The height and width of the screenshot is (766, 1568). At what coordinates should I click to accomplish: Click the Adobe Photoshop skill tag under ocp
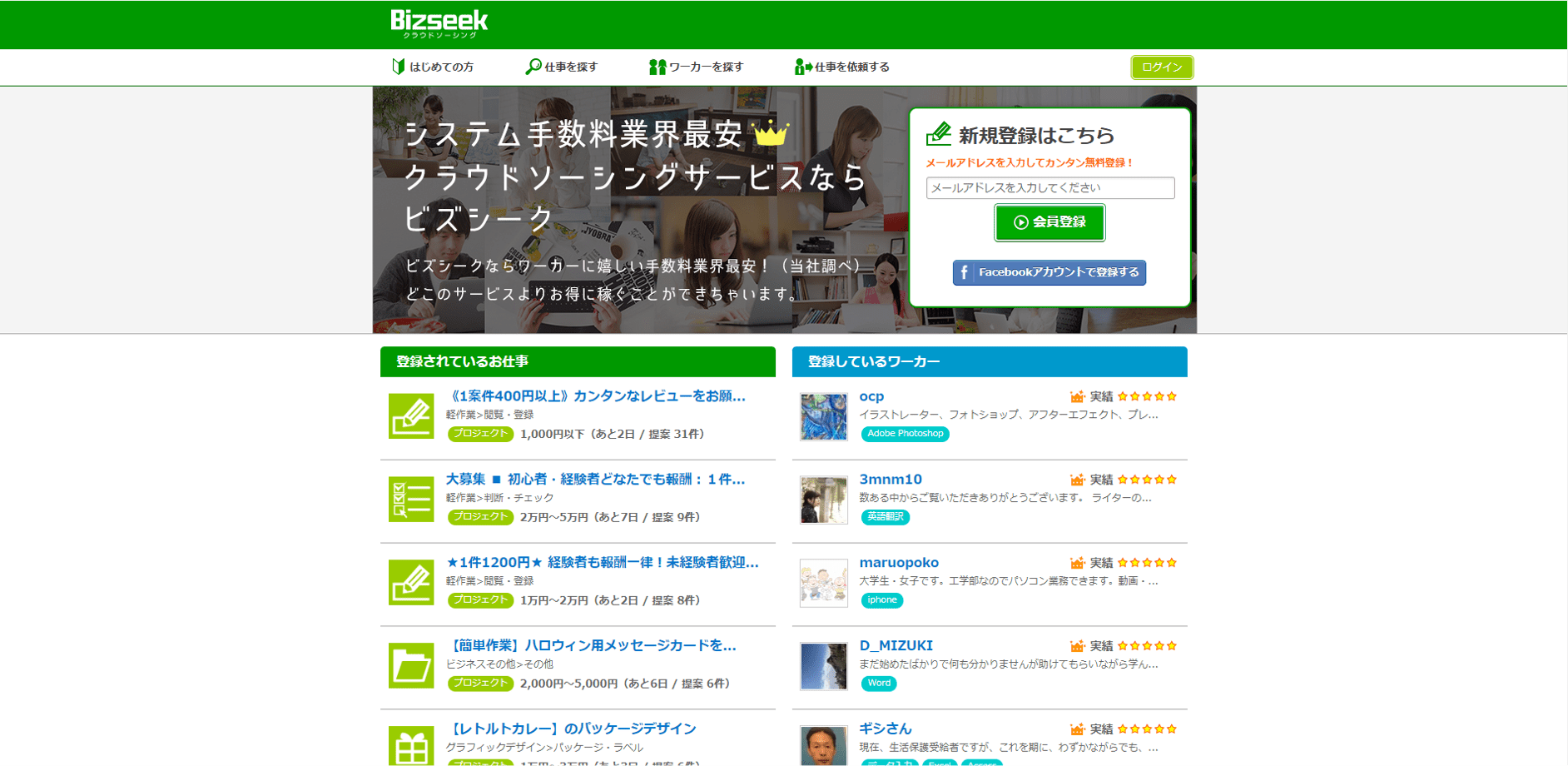[x=905, y=434]
